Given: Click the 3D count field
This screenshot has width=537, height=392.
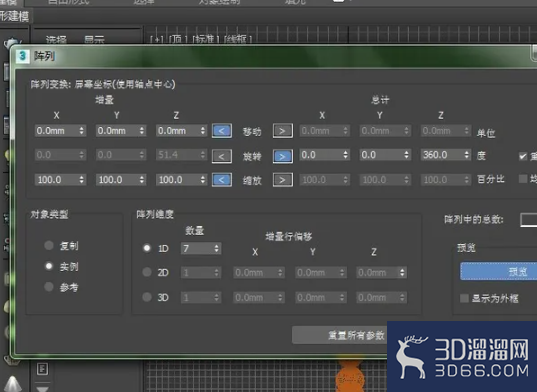Looking at the screenshot, I should [201, 297].
